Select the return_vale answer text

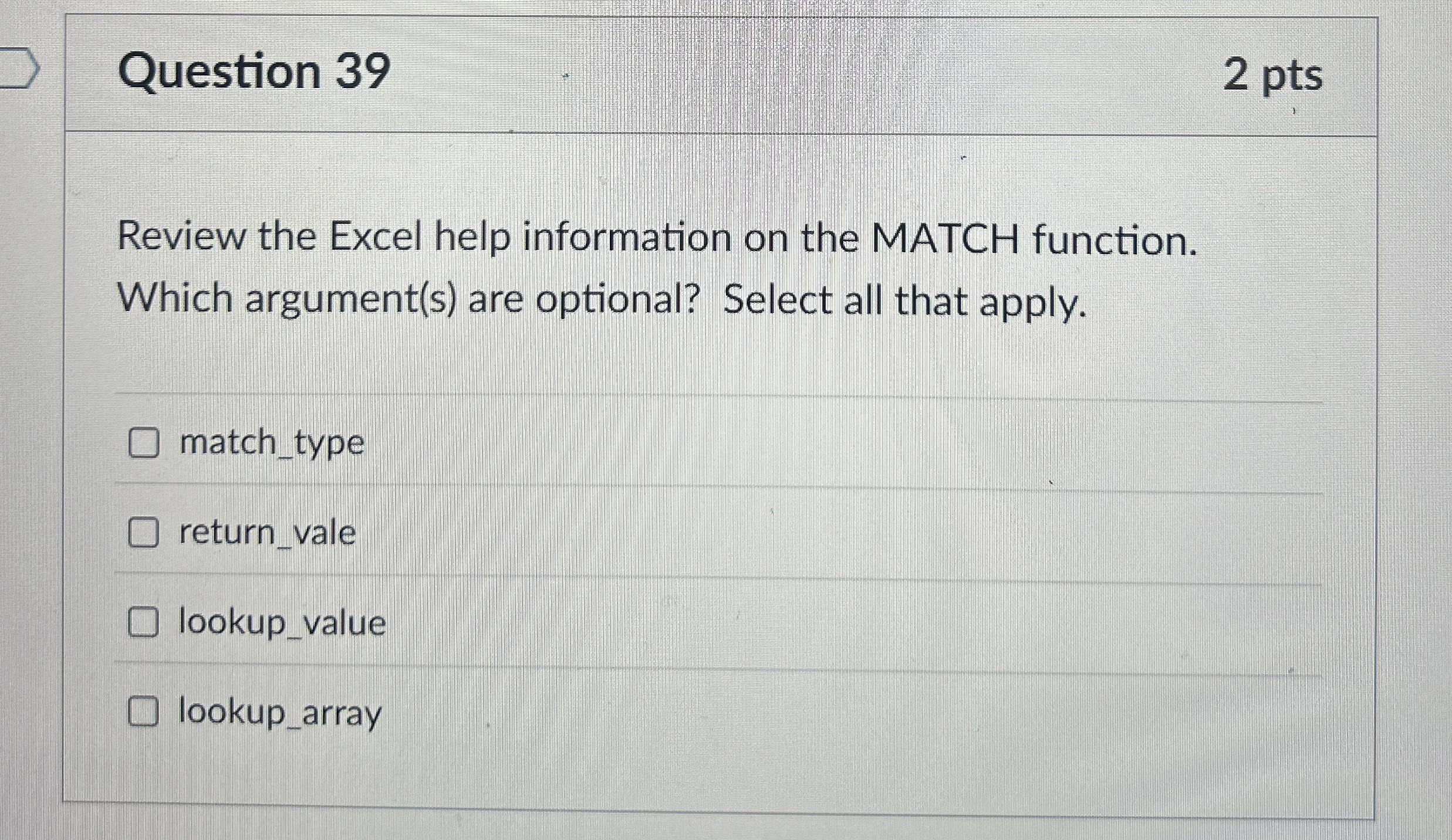[266, 533]
